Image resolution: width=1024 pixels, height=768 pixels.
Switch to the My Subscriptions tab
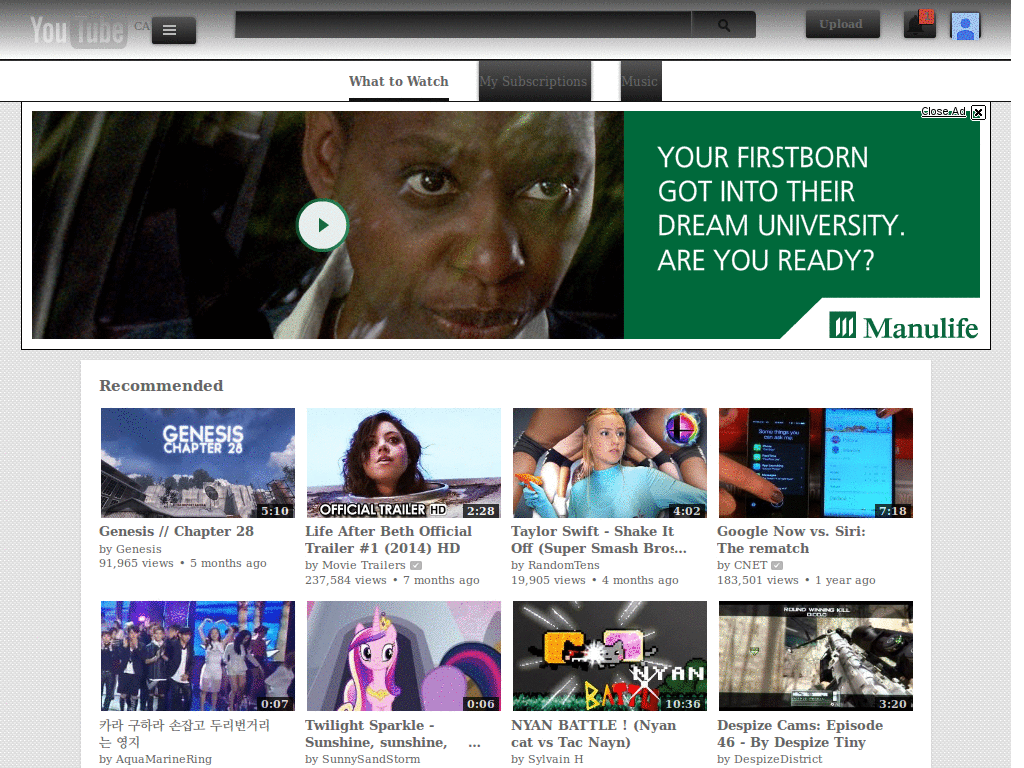pos(534,81)
